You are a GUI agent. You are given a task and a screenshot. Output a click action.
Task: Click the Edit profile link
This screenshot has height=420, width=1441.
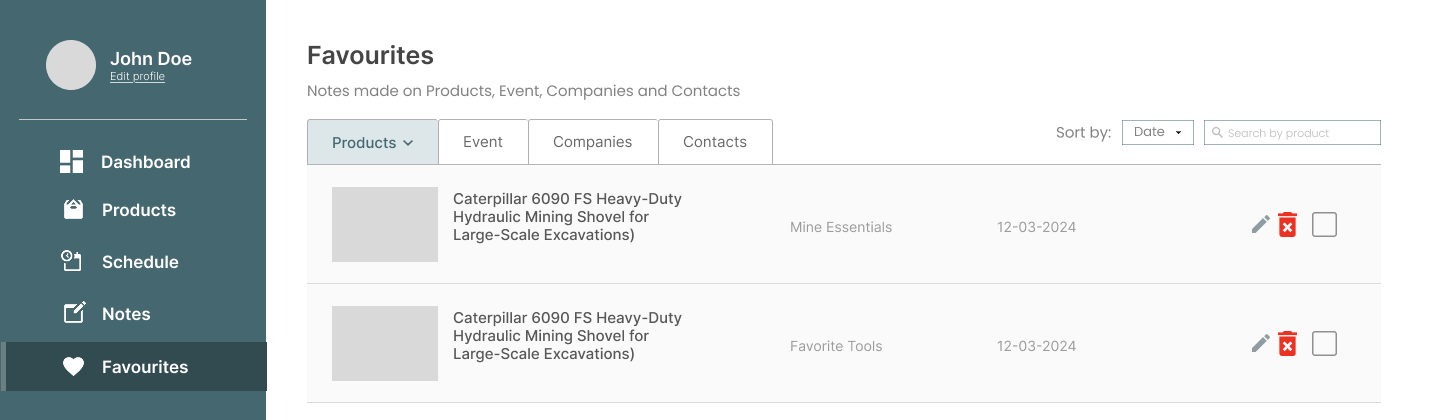click(x=137, y=77)
